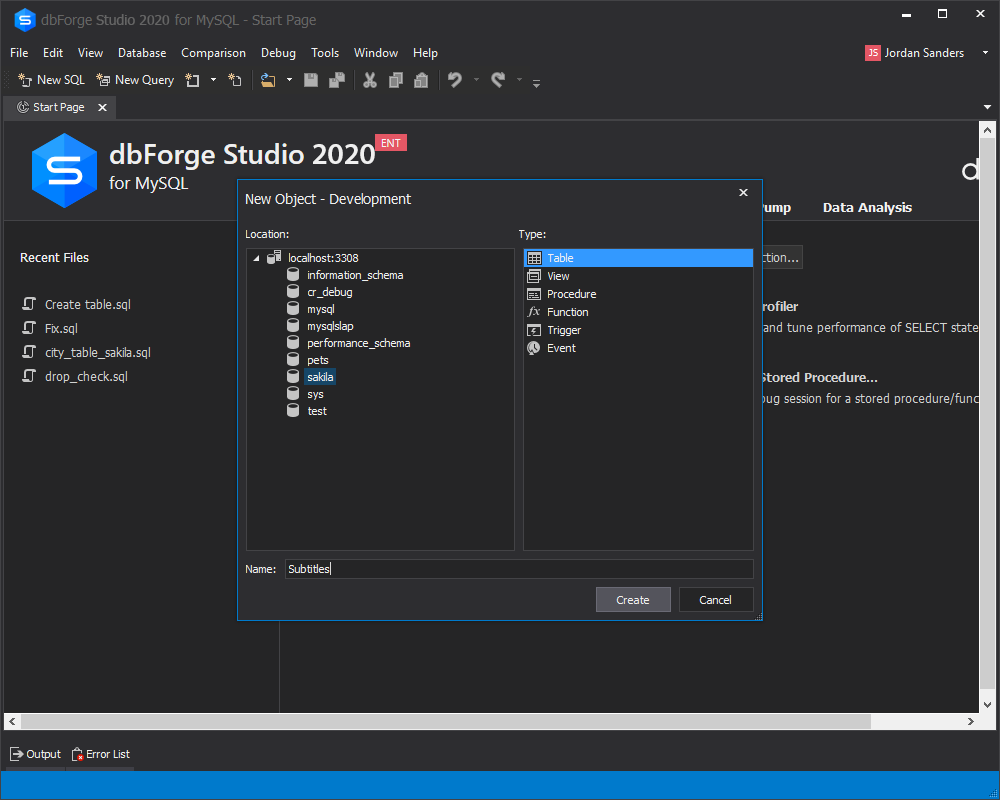Open the Comparison menu

214,53
